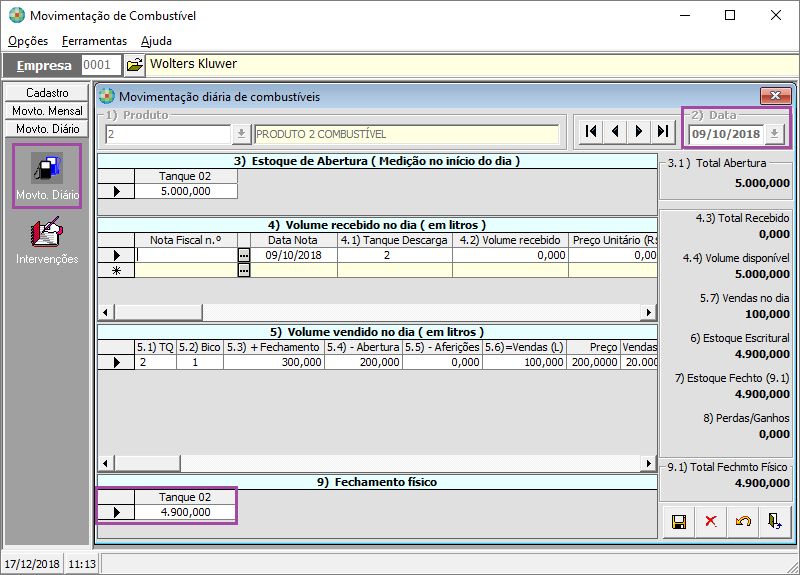Open the Intervenções notebook icon
800x575 pixels.
[x=47, y=232]
